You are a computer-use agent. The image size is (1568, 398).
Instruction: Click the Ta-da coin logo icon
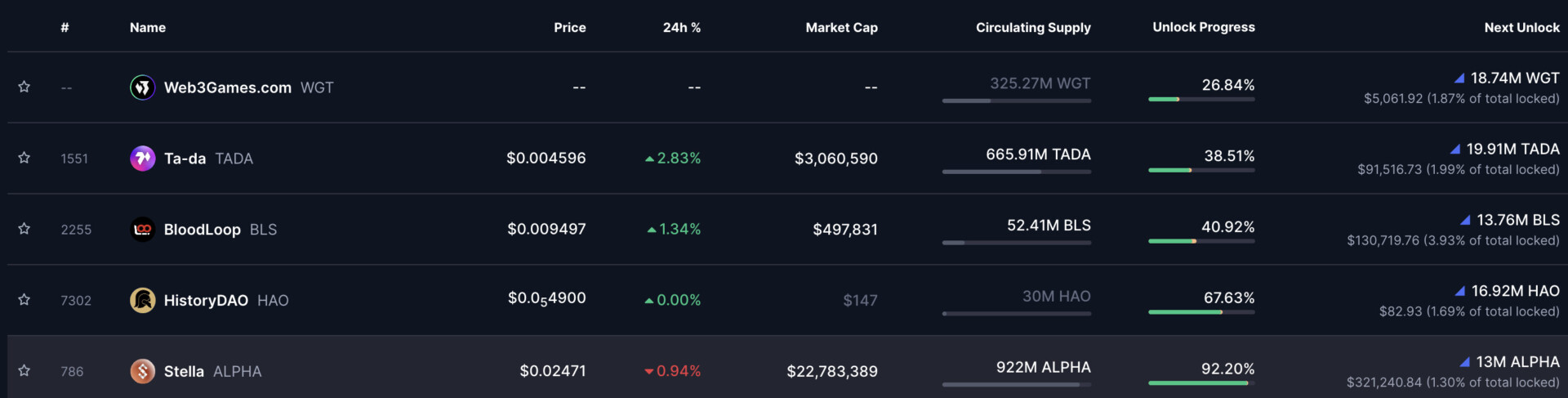(x=143, y=159)
